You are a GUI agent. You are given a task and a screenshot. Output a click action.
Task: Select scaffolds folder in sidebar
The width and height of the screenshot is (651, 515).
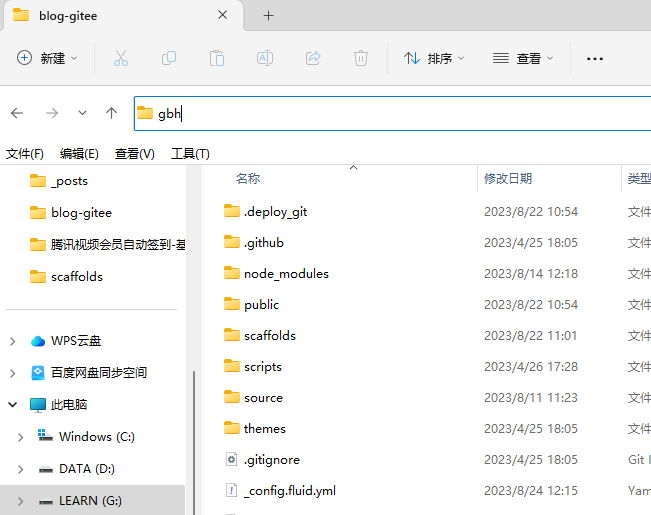click(66, 277)
